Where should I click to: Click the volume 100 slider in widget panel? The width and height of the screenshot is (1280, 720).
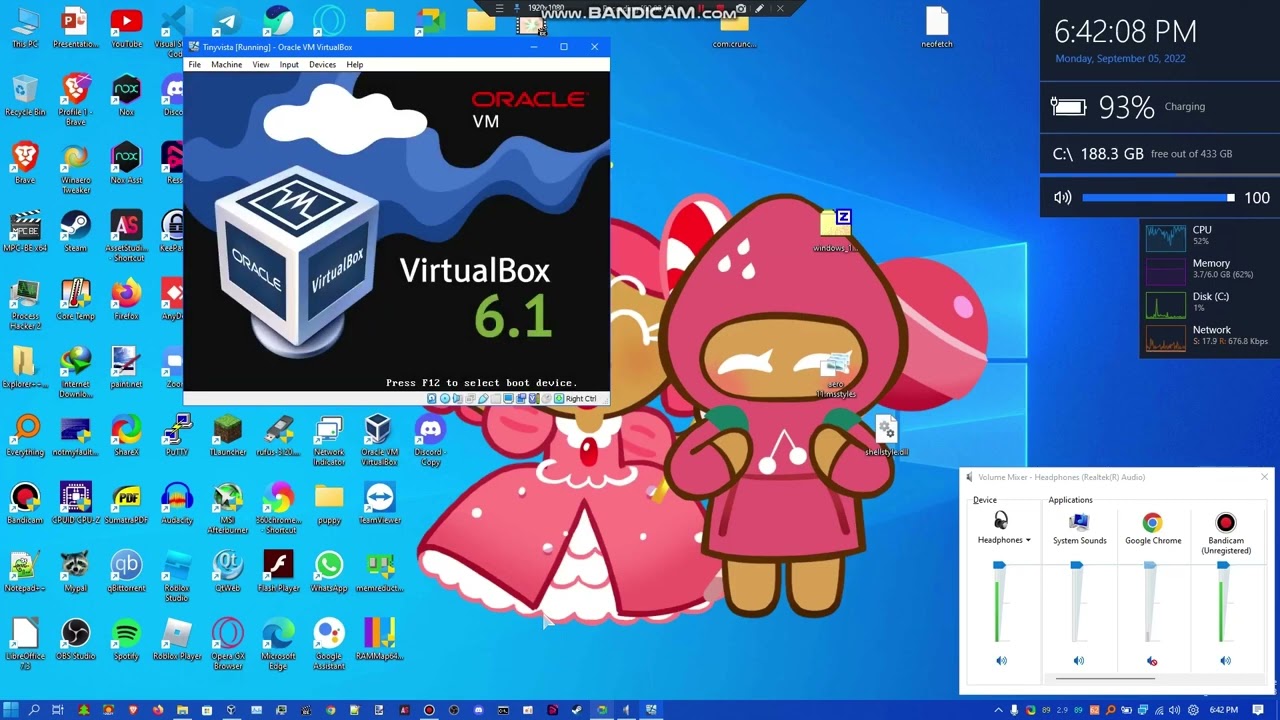pyautogui.click(x=1156, y=198)
